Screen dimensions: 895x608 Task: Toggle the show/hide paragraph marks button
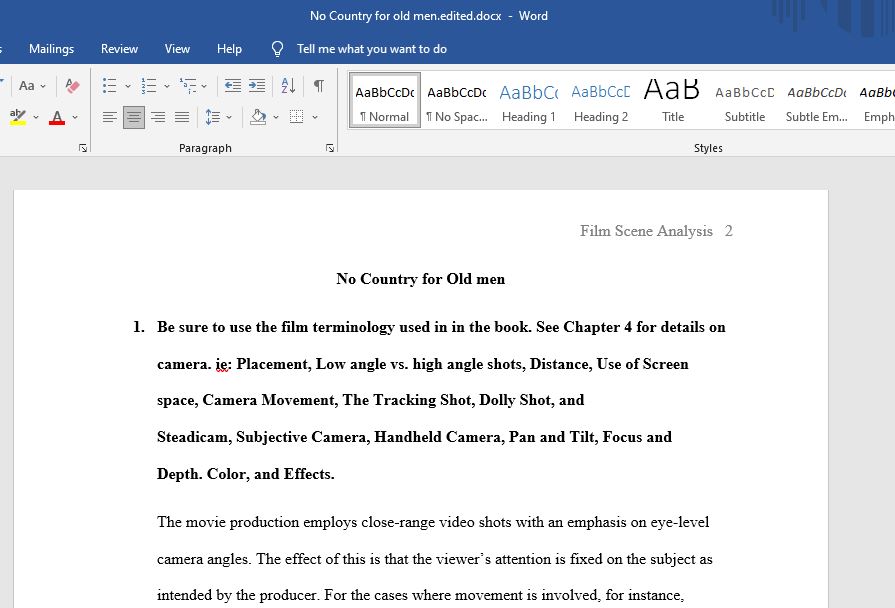pyautogui.click(x=319, y=86)
